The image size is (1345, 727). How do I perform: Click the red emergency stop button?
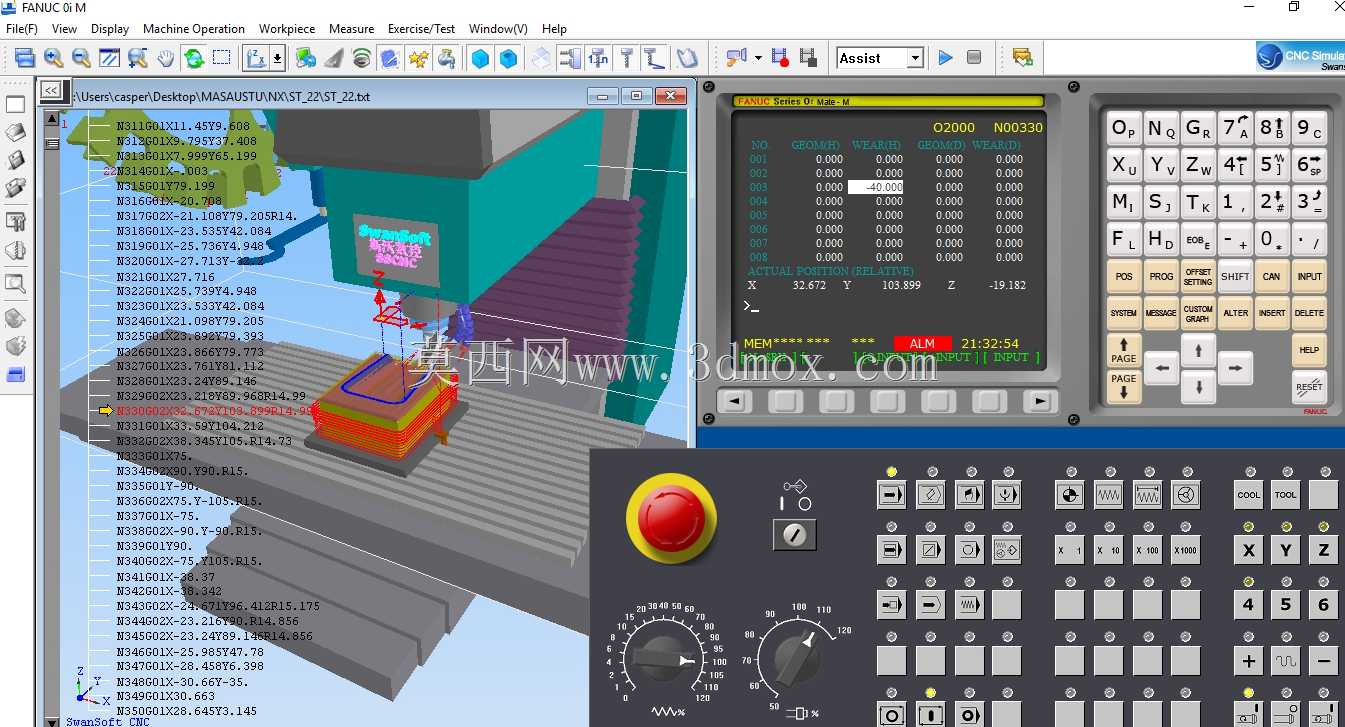coord(671,519)
